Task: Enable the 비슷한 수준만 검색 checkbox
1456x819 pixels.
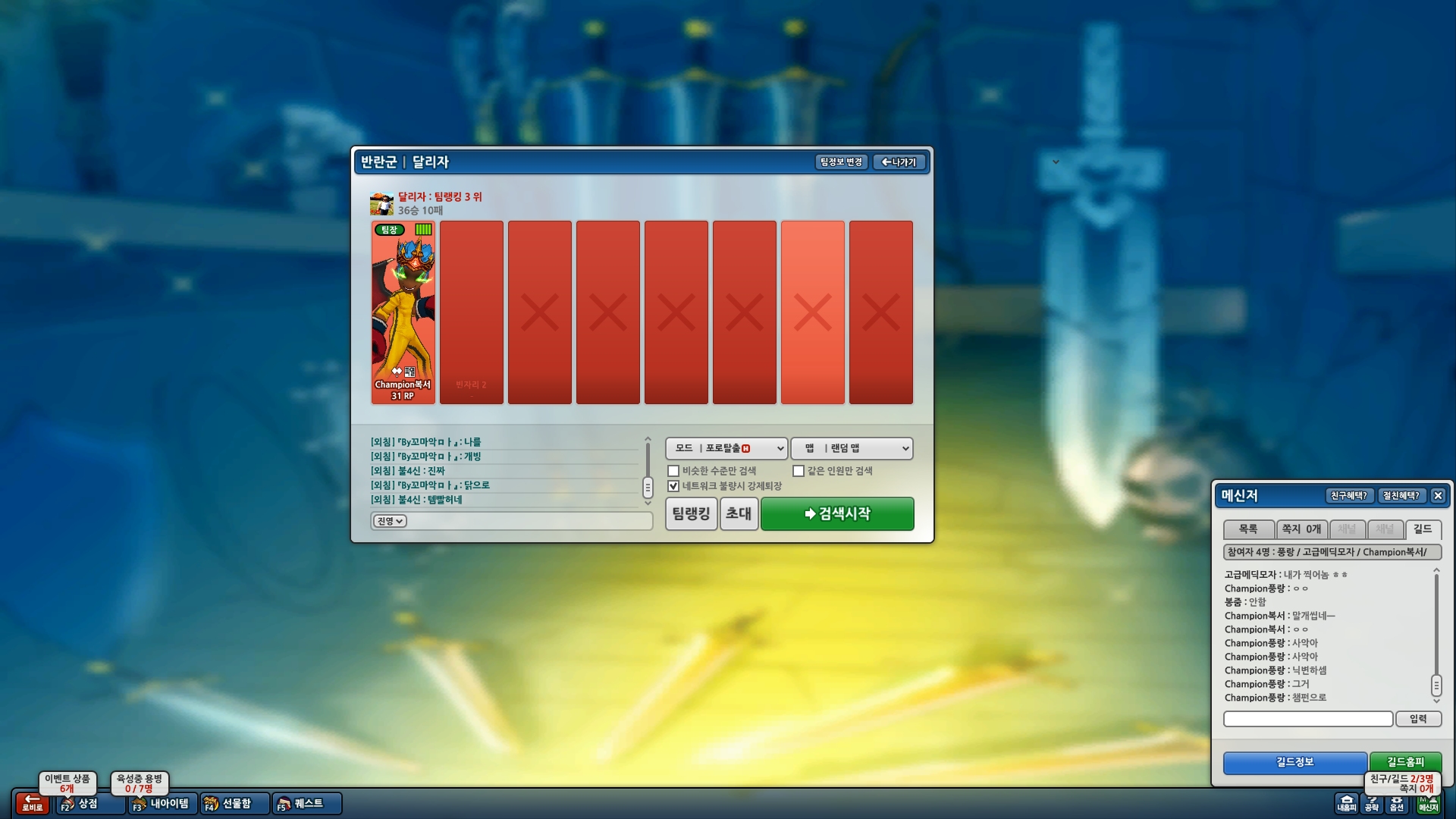Action: click(x=673, y=471)
